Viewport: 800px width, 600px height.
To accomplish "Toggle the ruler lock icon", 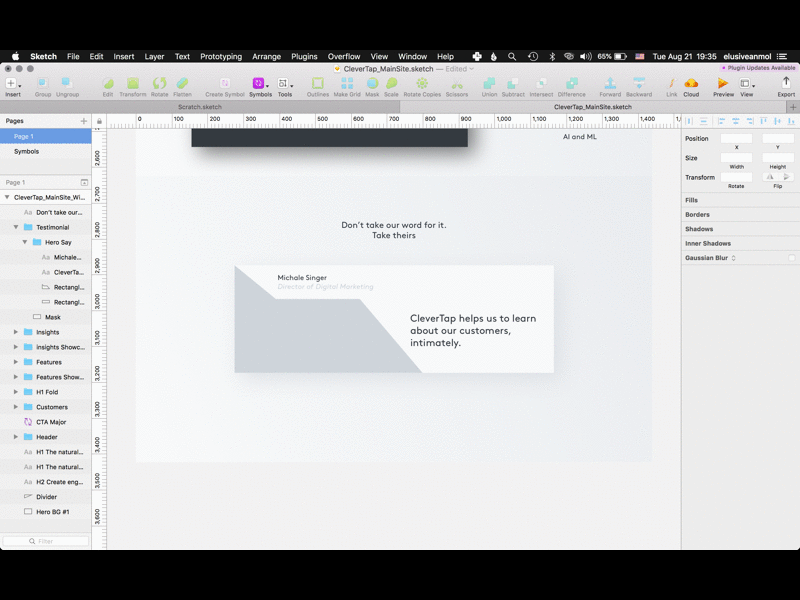I will coord(99,121).
